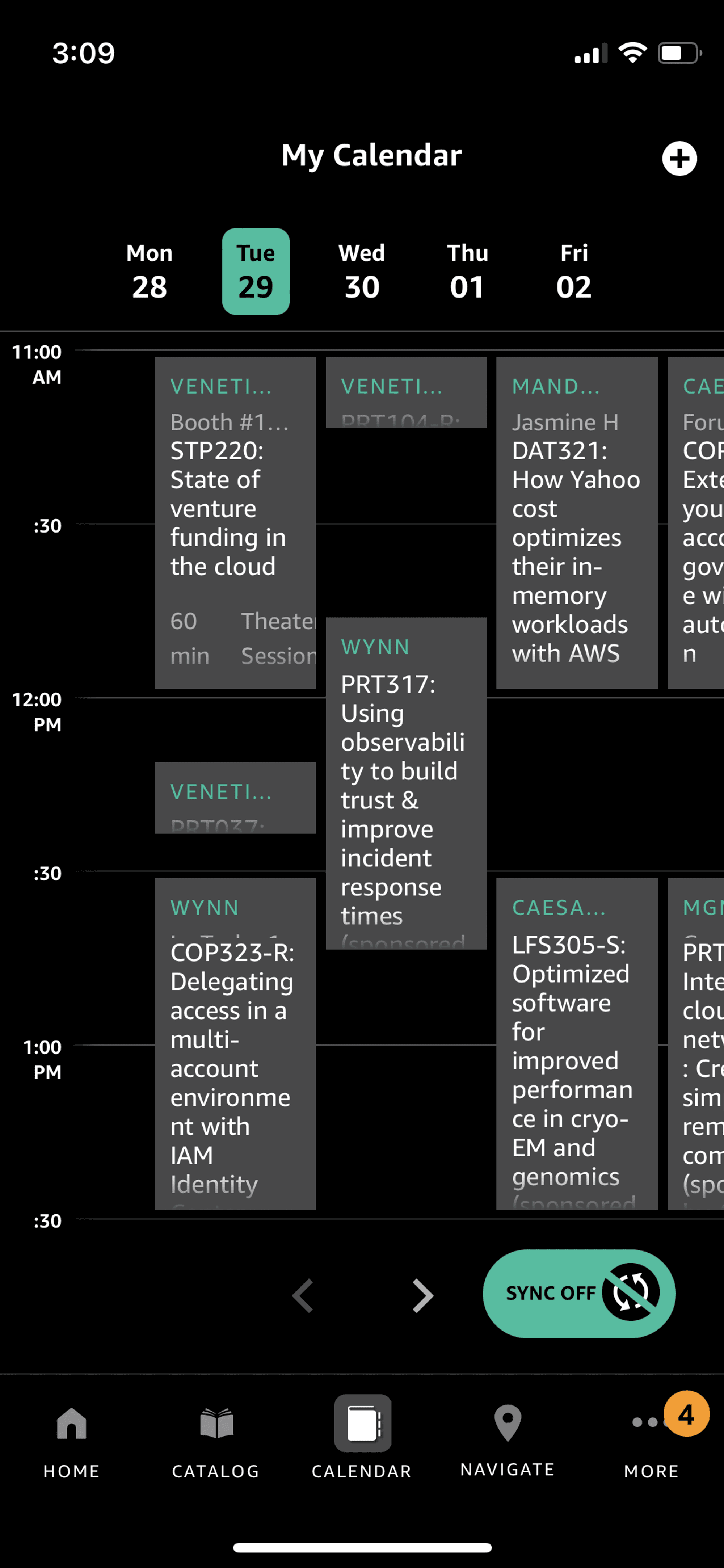Image resolution: width=724 pixels, height=1568 pixels.
Task: Tap the plus icon to add event
Action: pos(679,158)
